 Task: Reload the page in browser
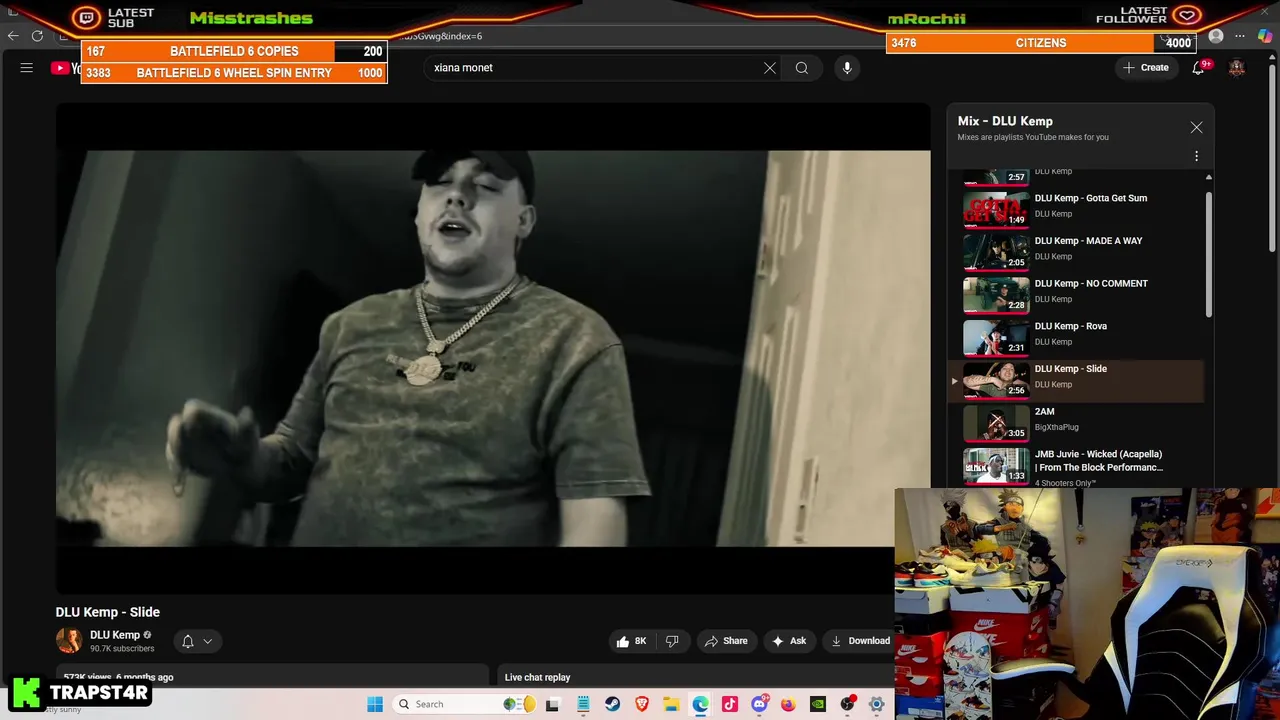pyautogui.click(x=37, y=36)
